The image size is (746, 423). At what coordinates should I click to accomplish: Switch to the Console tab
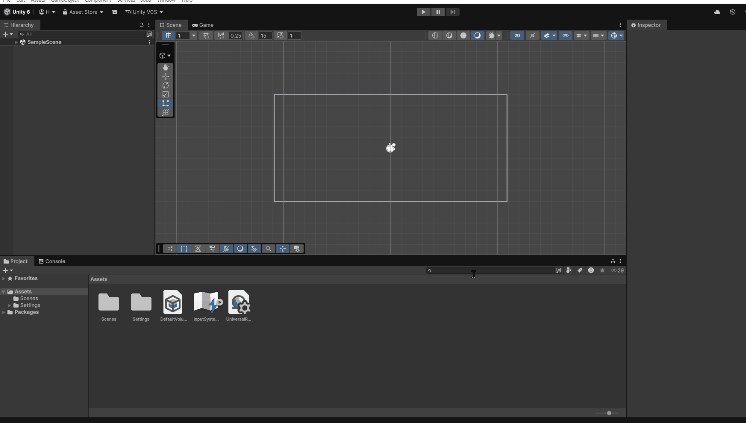tap(52, 261)
